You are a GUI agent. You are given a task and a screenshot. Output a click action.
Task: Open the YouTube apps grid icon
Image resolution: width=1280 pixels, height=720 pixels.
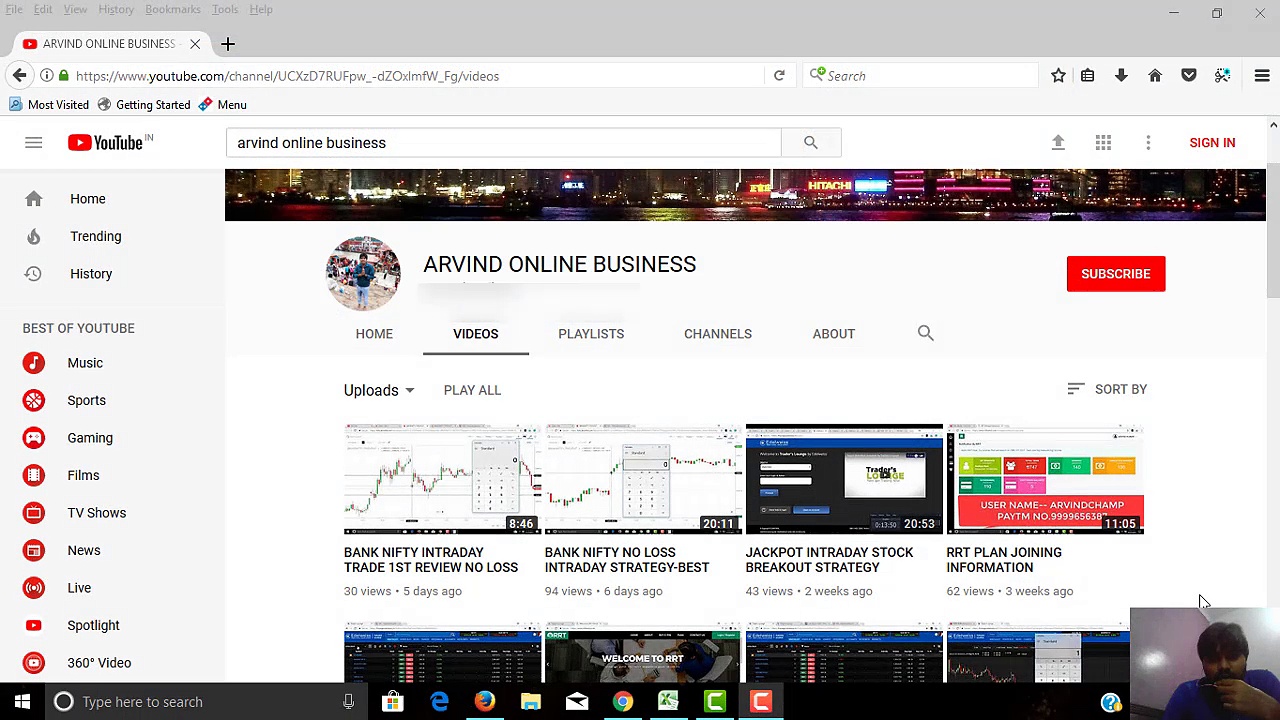[1103, 143]
